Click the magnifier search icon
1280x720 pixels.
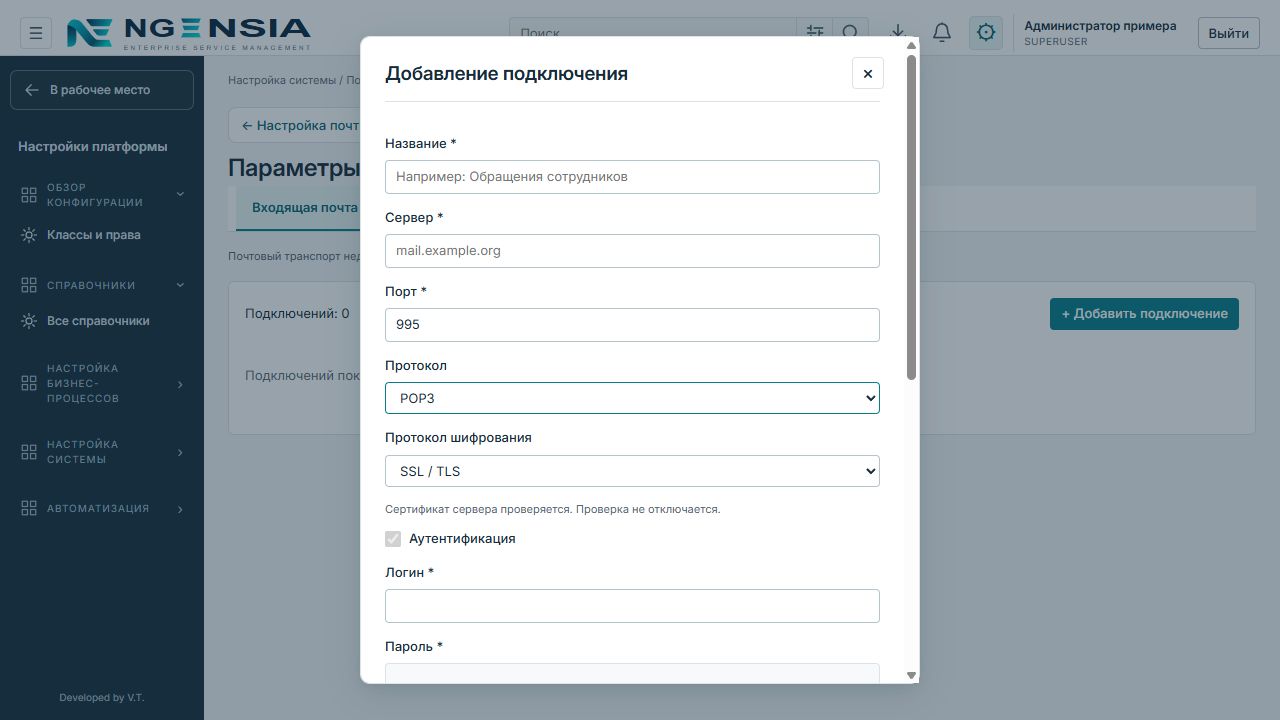pyautogui.click(x=850, y=33)
